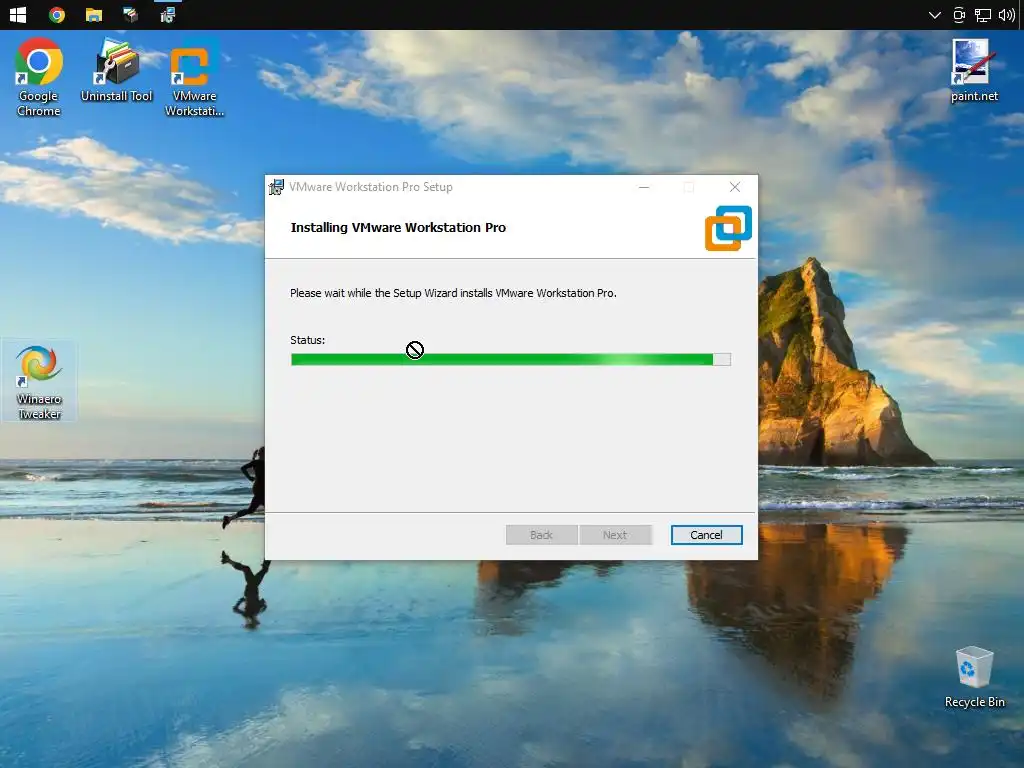This screenshot has width=1024, height=768.
Task: Cancel the VMware Workstation Pro installation
Action: [707, 535]
